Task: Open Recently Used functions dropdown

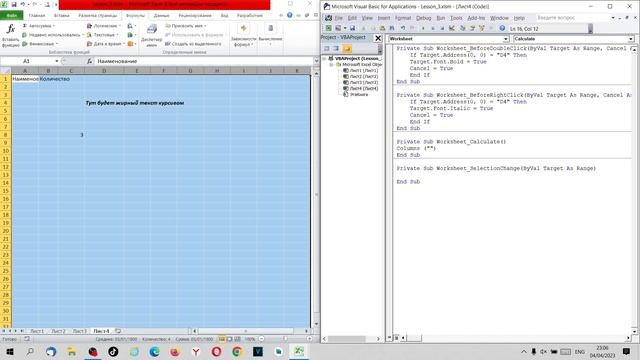Action: click(52, 35)
